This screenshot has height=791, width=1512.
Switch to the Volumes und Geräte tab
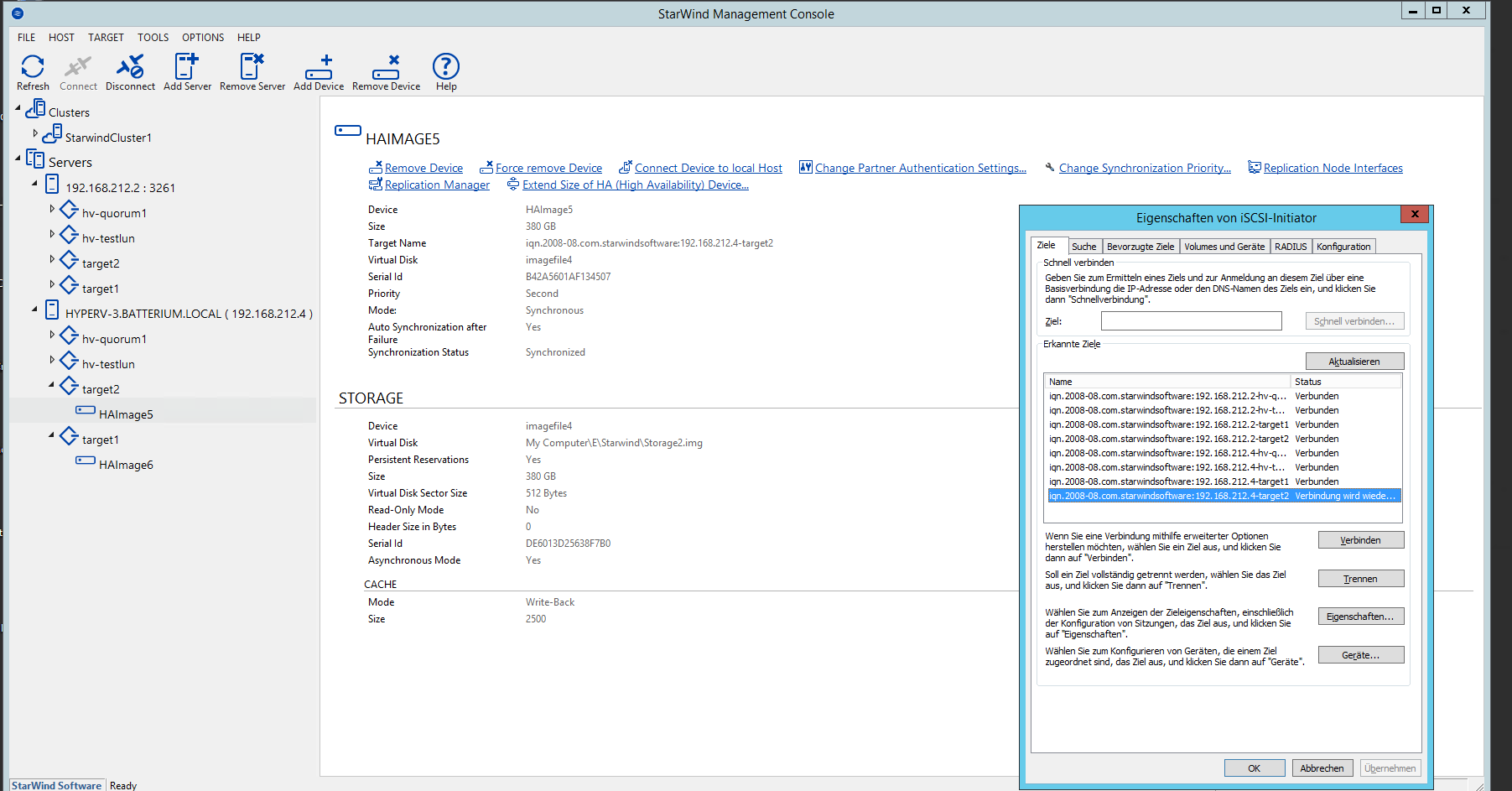[x=1224, y=247]
